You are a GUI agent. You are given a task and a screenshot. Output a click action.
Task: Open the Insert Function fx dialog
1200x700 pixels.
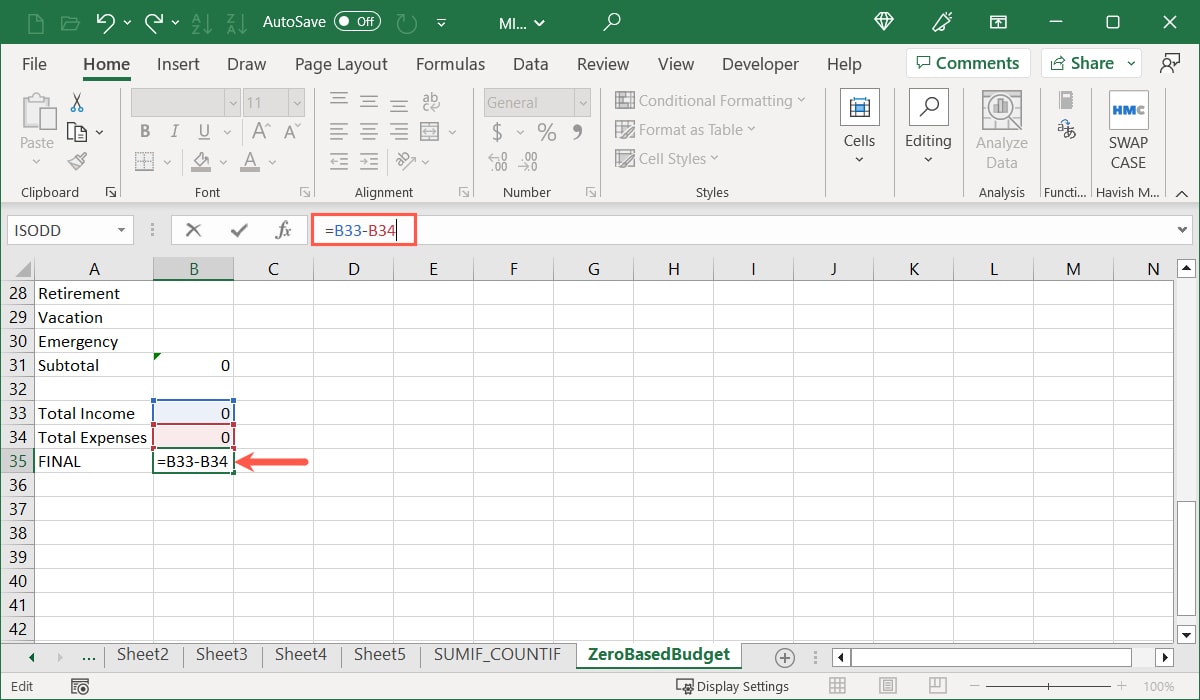[283, 230]
